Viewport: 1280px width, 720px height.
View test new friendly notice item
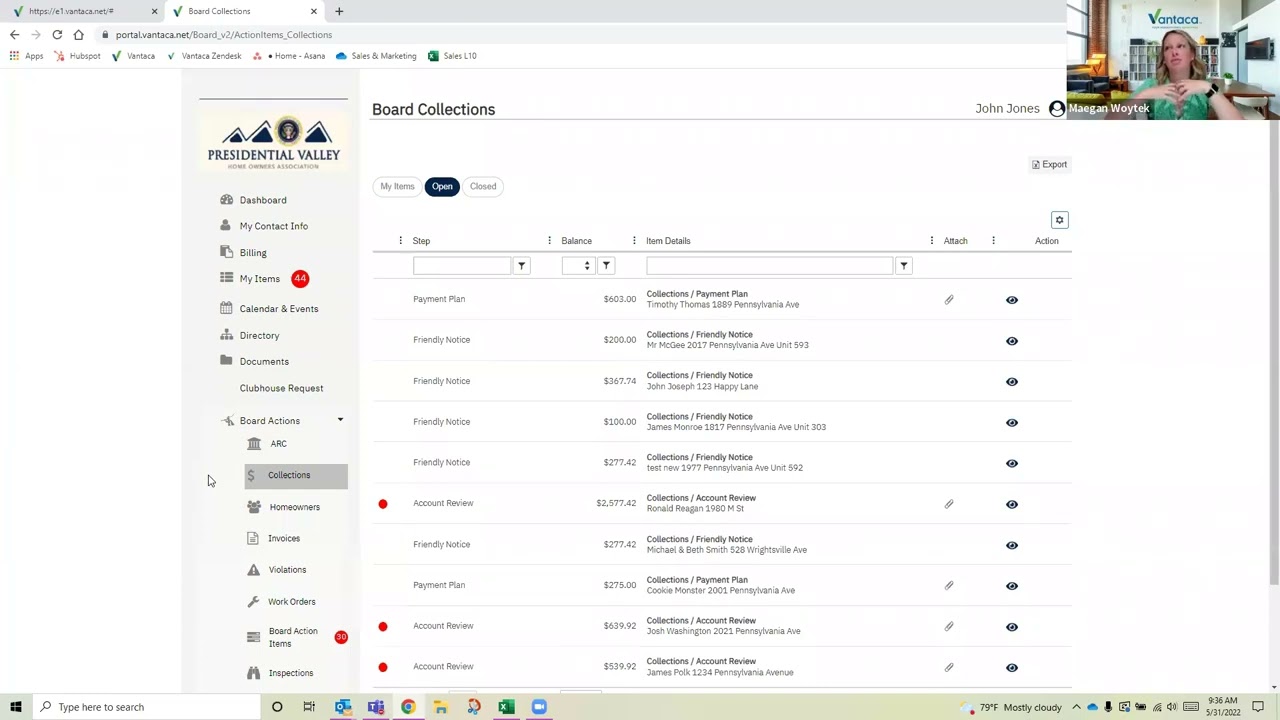(1012, 463)
